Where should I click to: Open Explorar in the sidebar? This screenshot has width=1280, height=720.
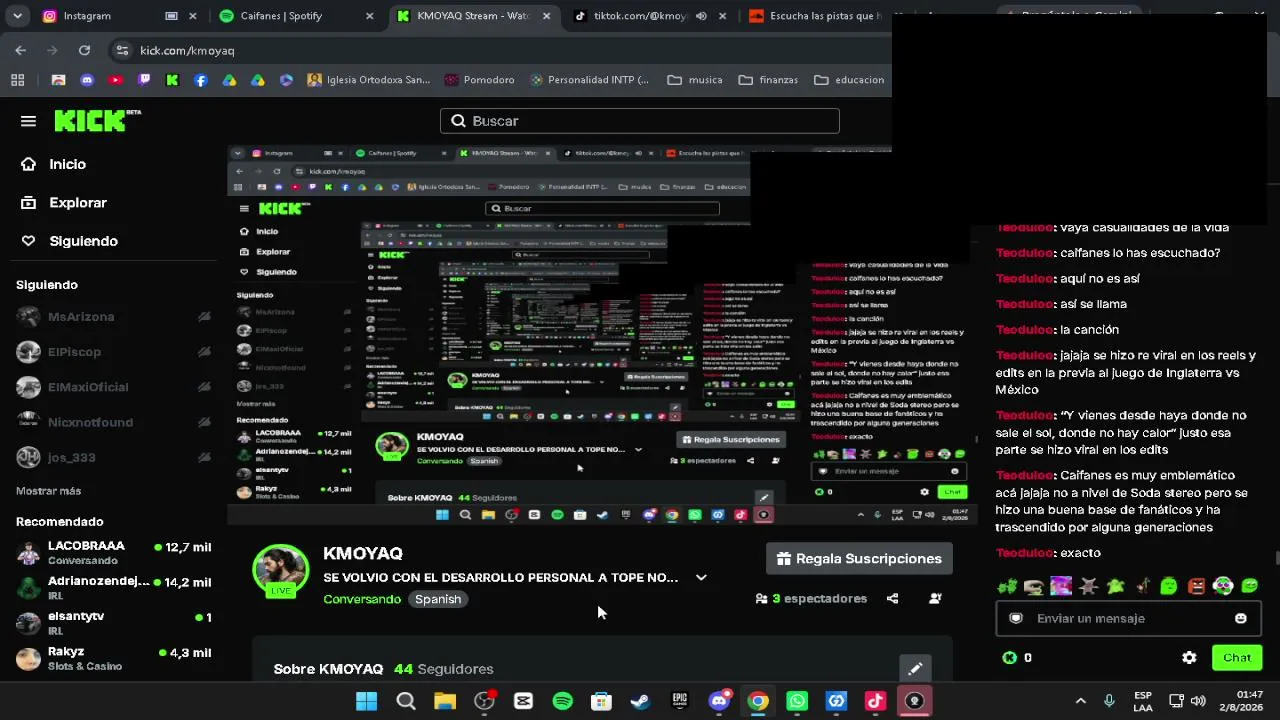[64, 202]
